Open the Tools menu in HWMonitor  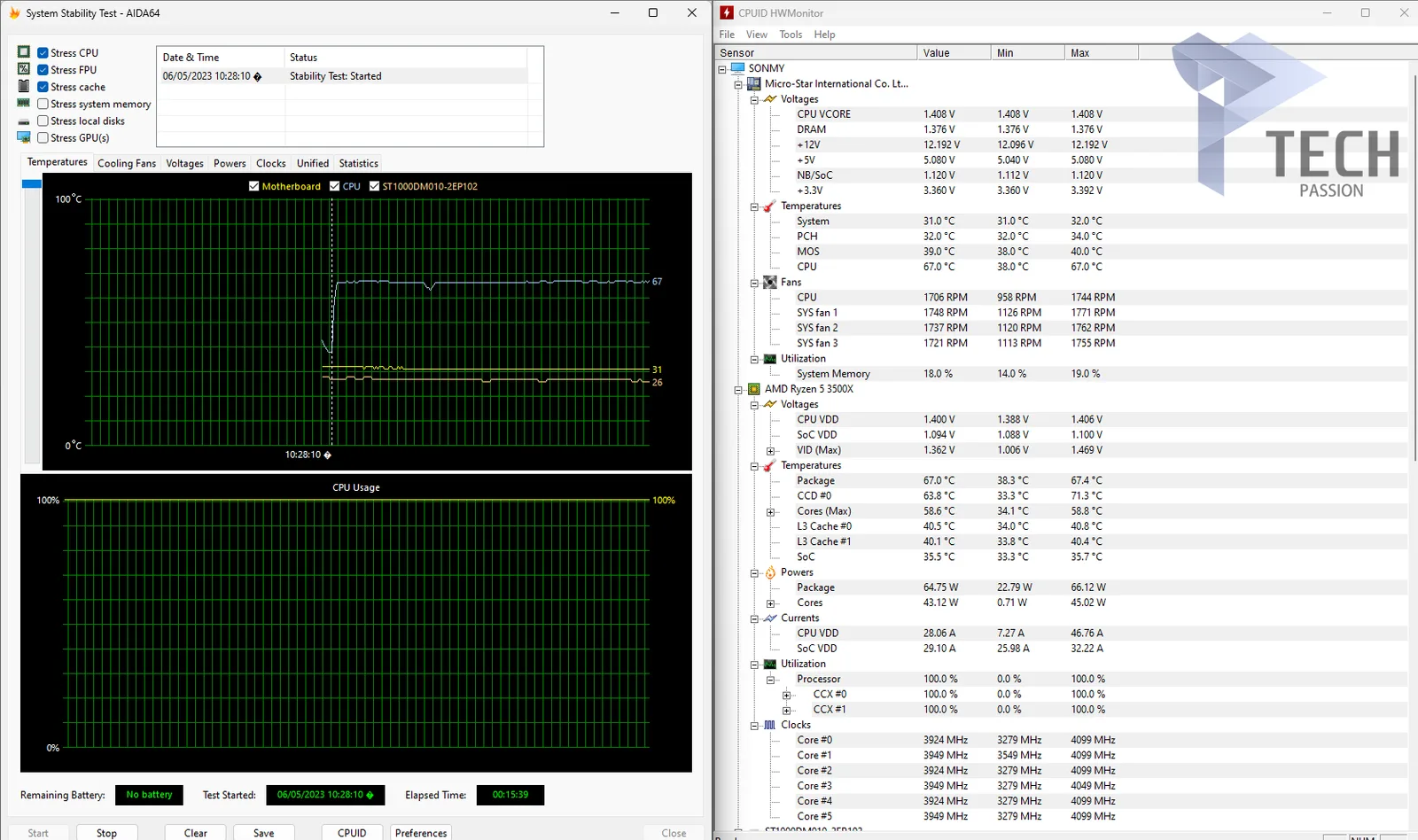tap(791, 35)
